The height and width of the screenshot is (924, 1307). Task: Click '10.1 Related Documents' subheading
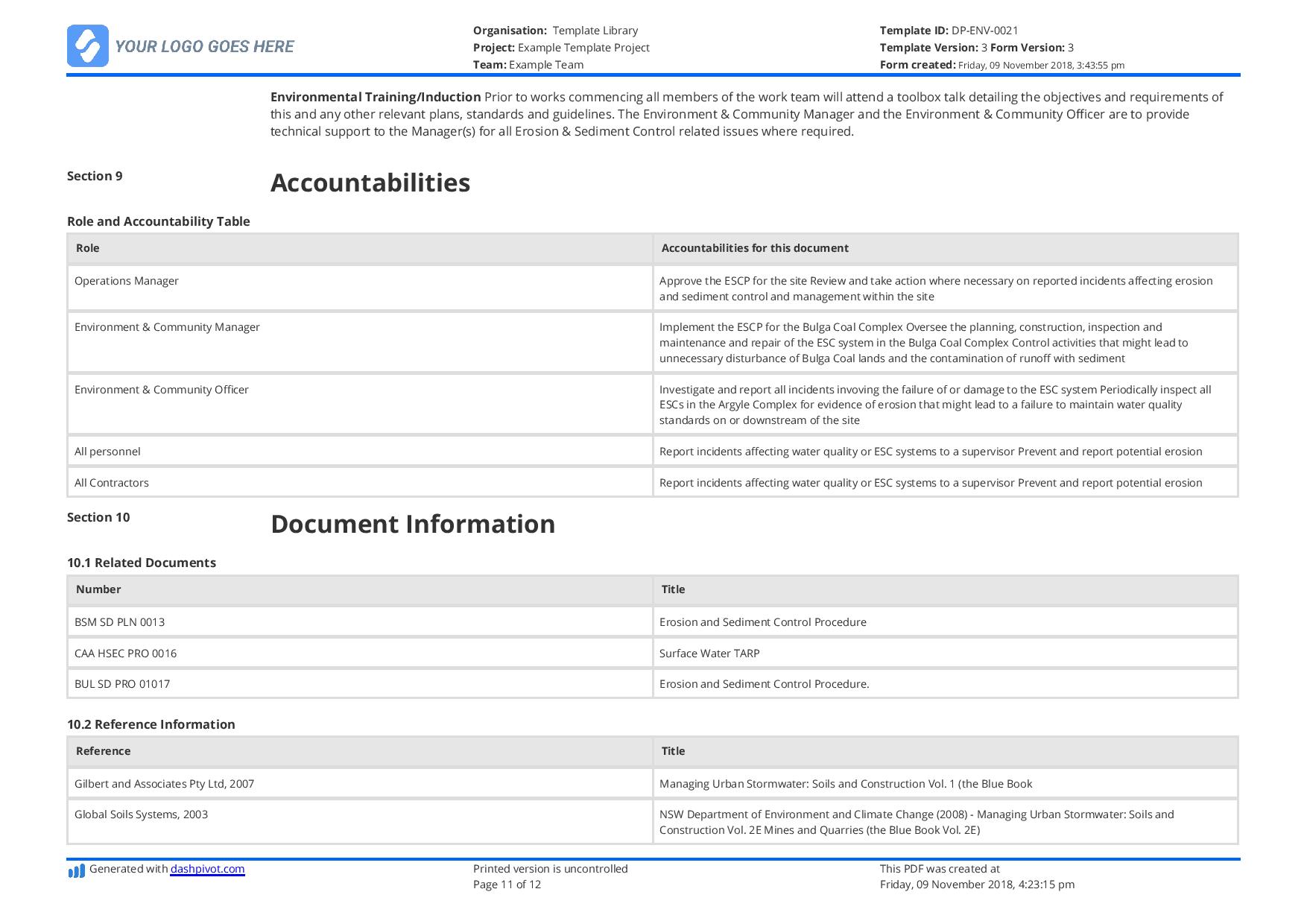coord(142,563)
